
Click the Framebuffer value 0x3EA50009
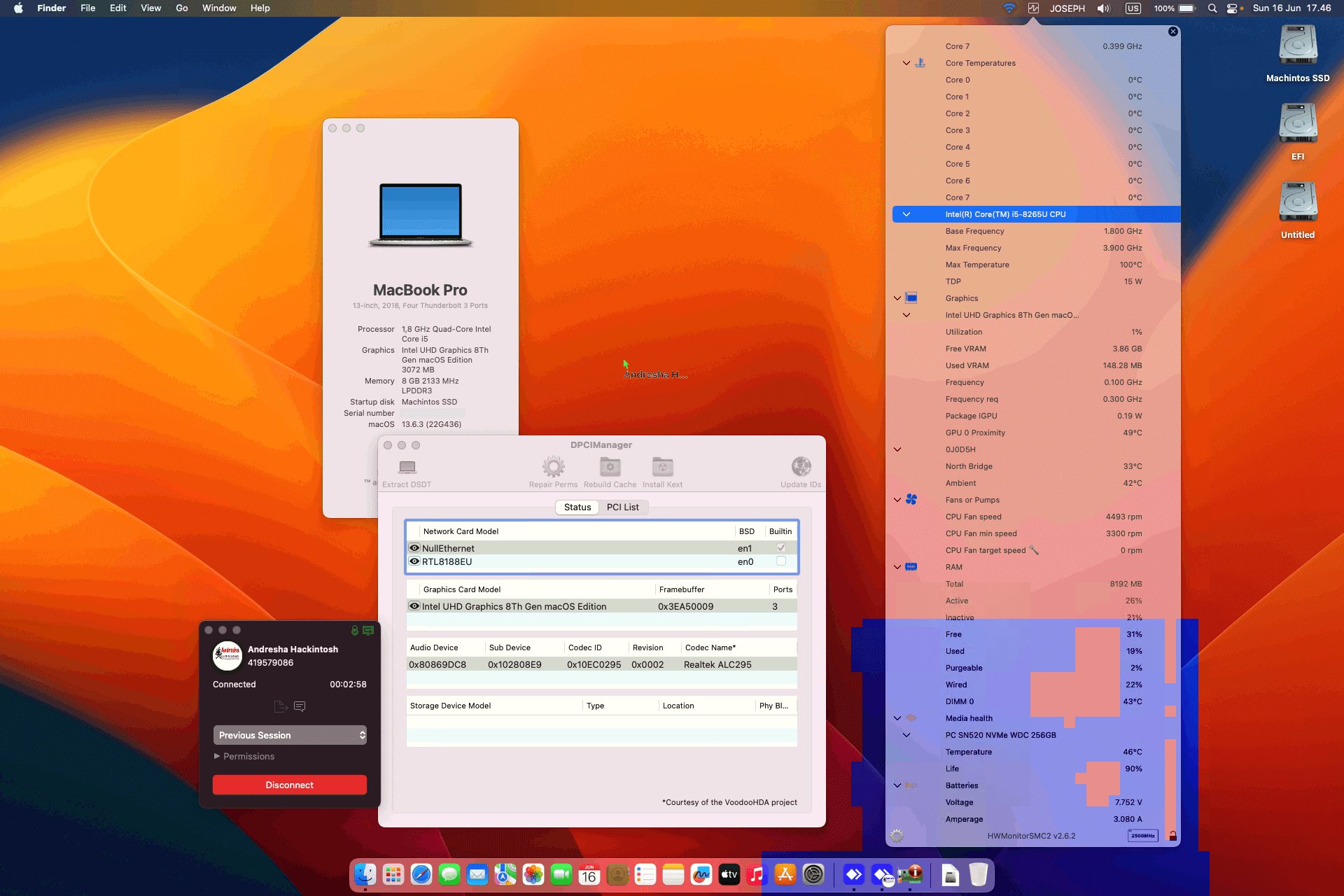(x=685, y=606)
